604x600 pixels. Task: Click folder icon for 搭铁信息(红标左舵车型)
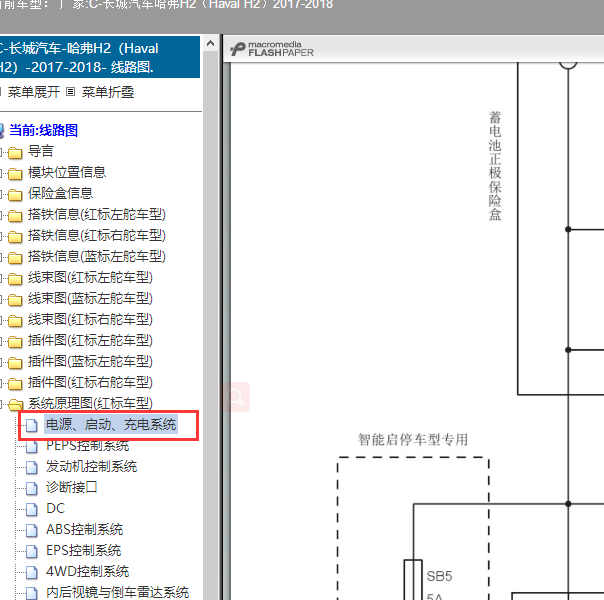click(x=15, y=216)
